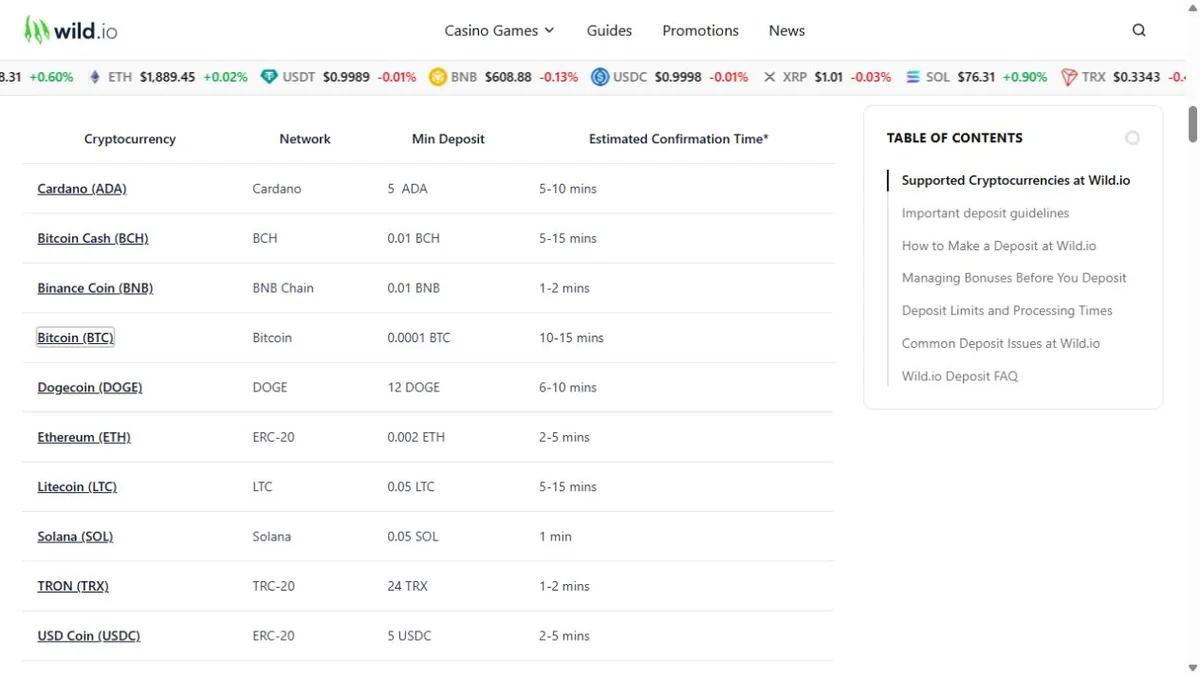Open the Binance Coin (BNB) link
The image size is (1200, 675).
tap(95, 288)
